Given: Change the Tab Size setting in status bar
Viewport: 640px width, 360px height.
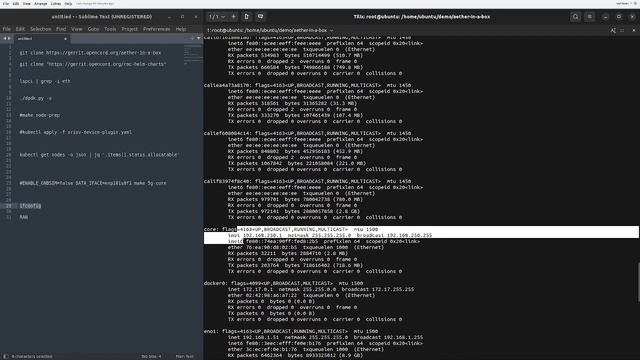Looking at the screenshot, I should click(x=151, y=356).
